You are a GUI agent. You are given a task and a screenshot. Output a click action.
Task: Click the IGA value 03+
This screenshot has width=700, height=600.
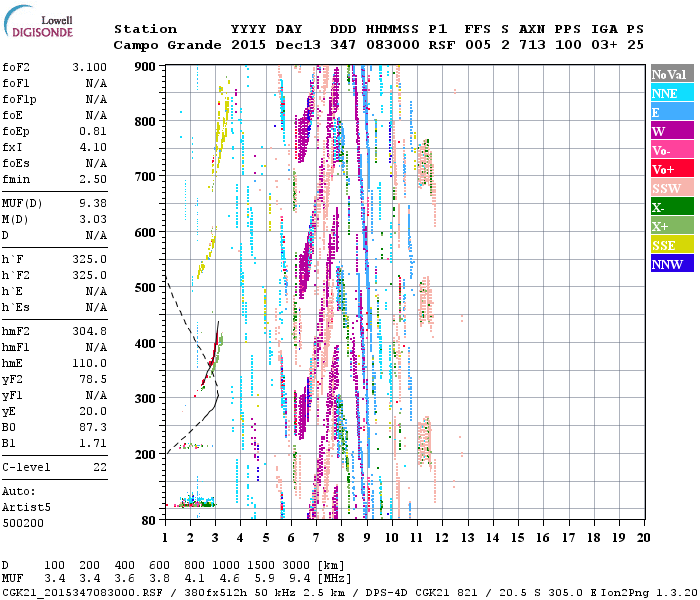coord(604,45)
